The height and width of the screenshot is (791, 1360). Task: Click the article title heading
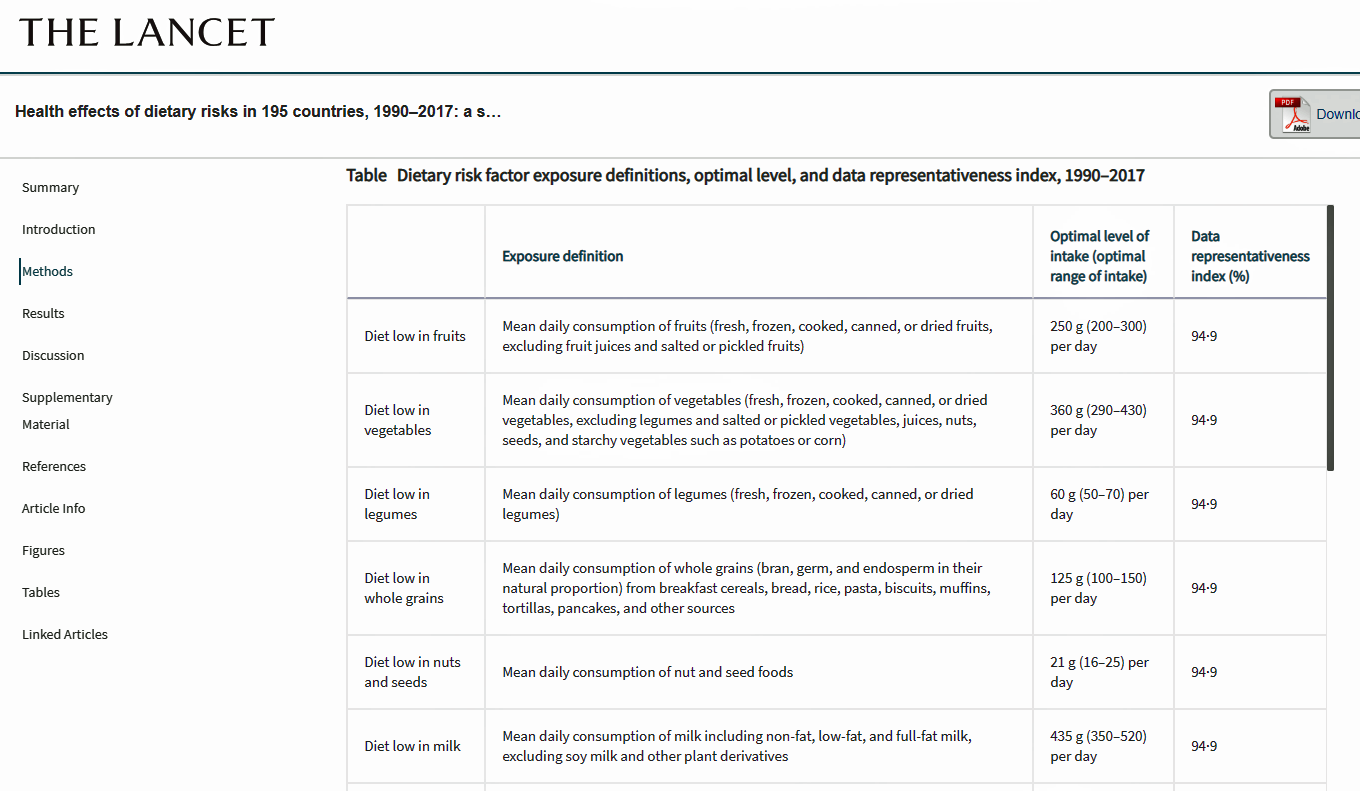point(258,111)
